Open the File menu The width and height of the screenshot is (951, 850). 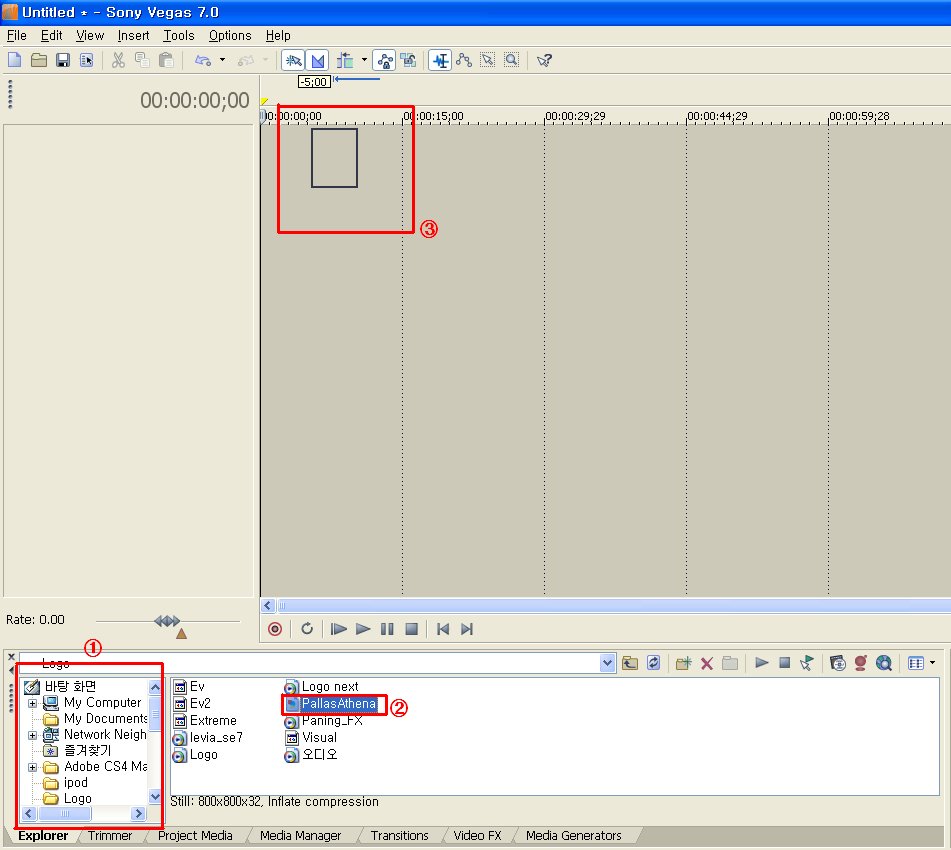pos(16,36)
